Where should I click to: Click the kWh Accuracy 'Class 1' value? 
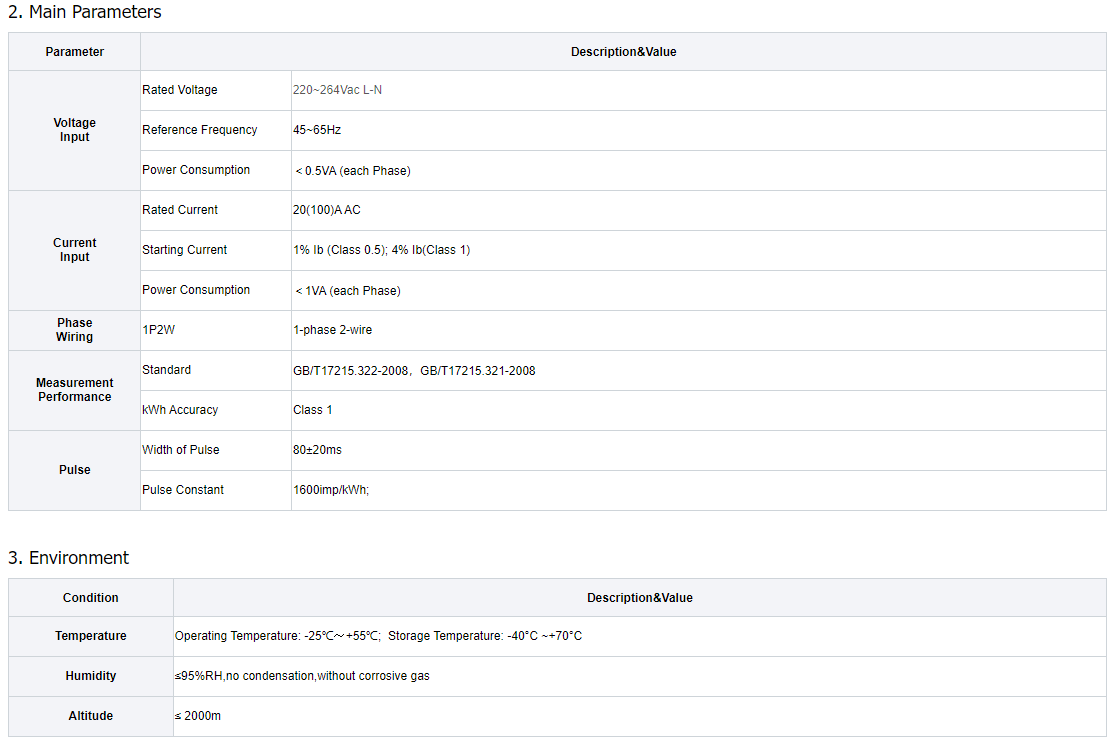(x=312, y=410)
